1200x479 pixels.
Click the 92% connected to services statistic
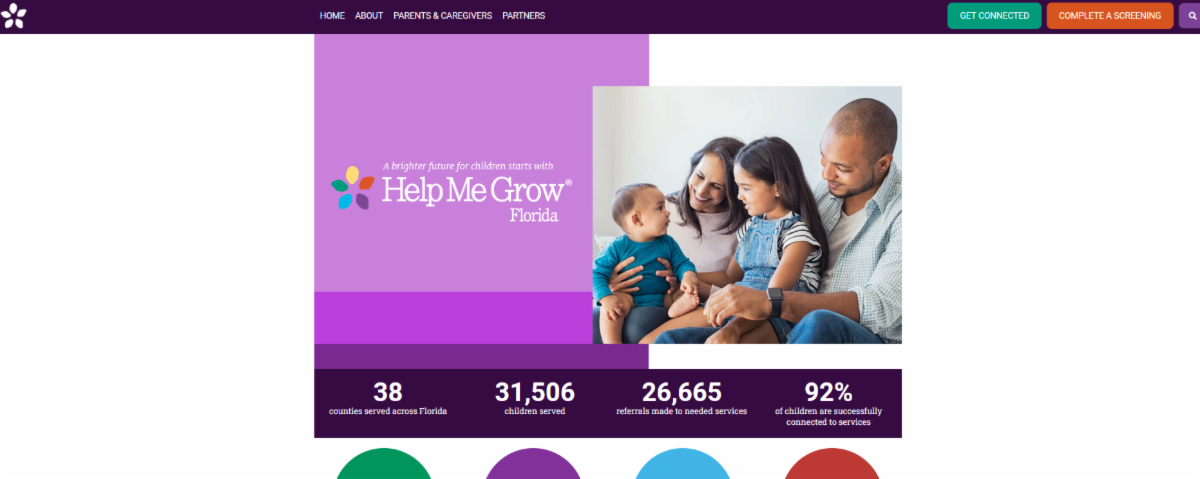point(828,403)
